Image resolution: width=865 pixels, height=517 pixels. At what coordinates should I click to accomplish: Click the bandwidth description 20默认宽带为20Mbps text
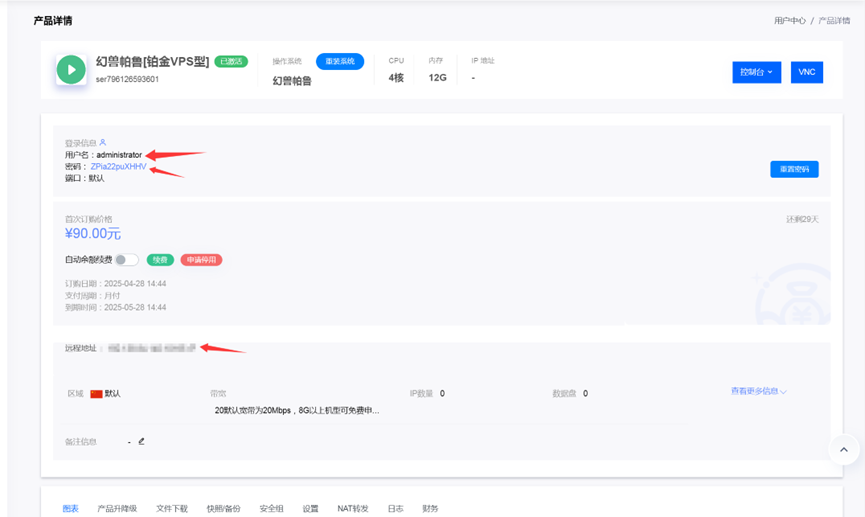297,411
